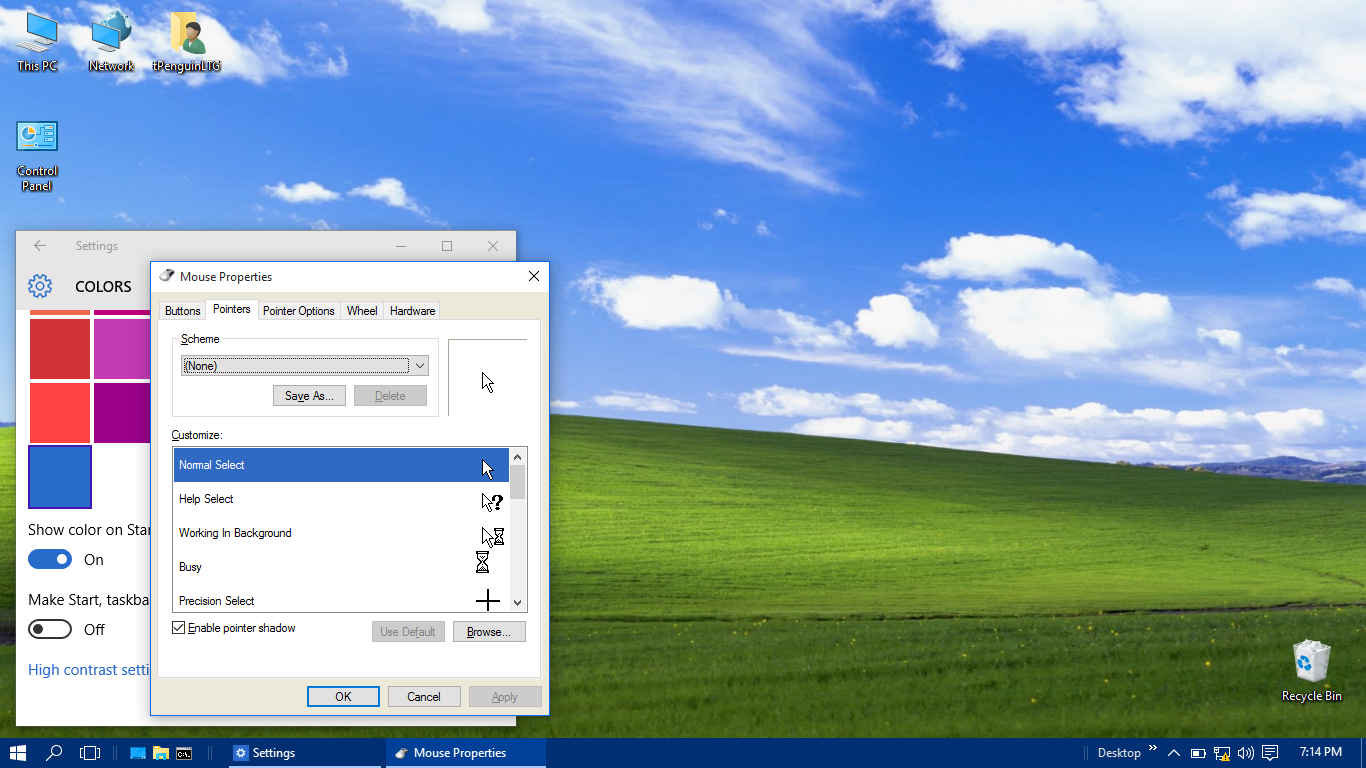
Task: Pick the orchid pink accent color swatch
Action: click(x=122, y=349)
